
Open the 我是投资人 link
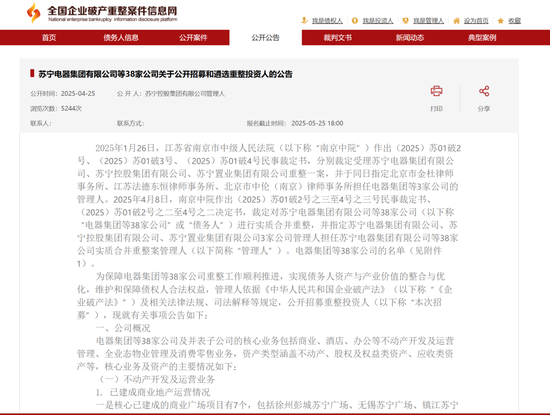[378, 21]
